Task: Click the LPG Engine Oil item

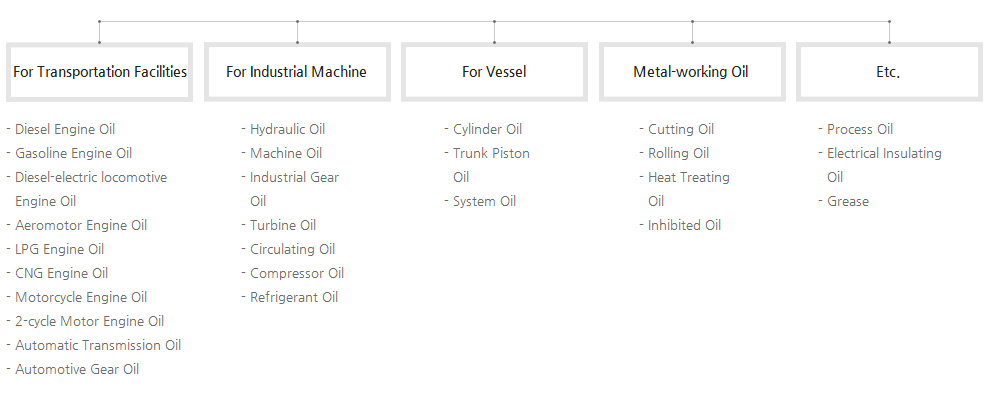Action: 59,249
